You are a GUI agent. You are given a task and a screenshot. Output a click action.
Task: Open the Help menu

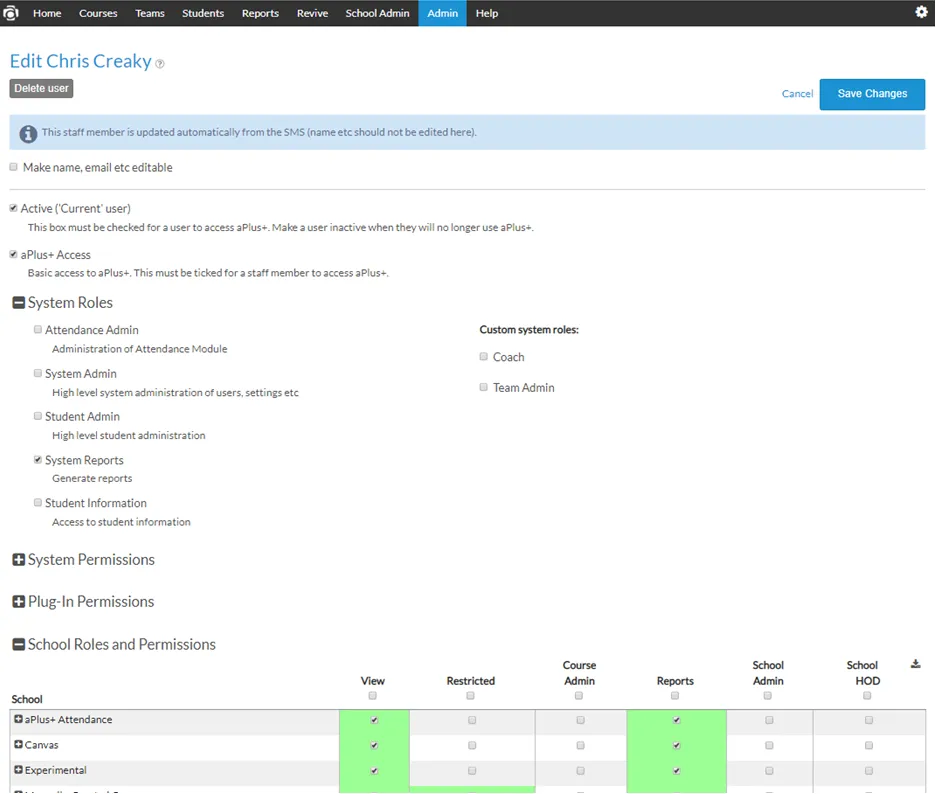487,13
